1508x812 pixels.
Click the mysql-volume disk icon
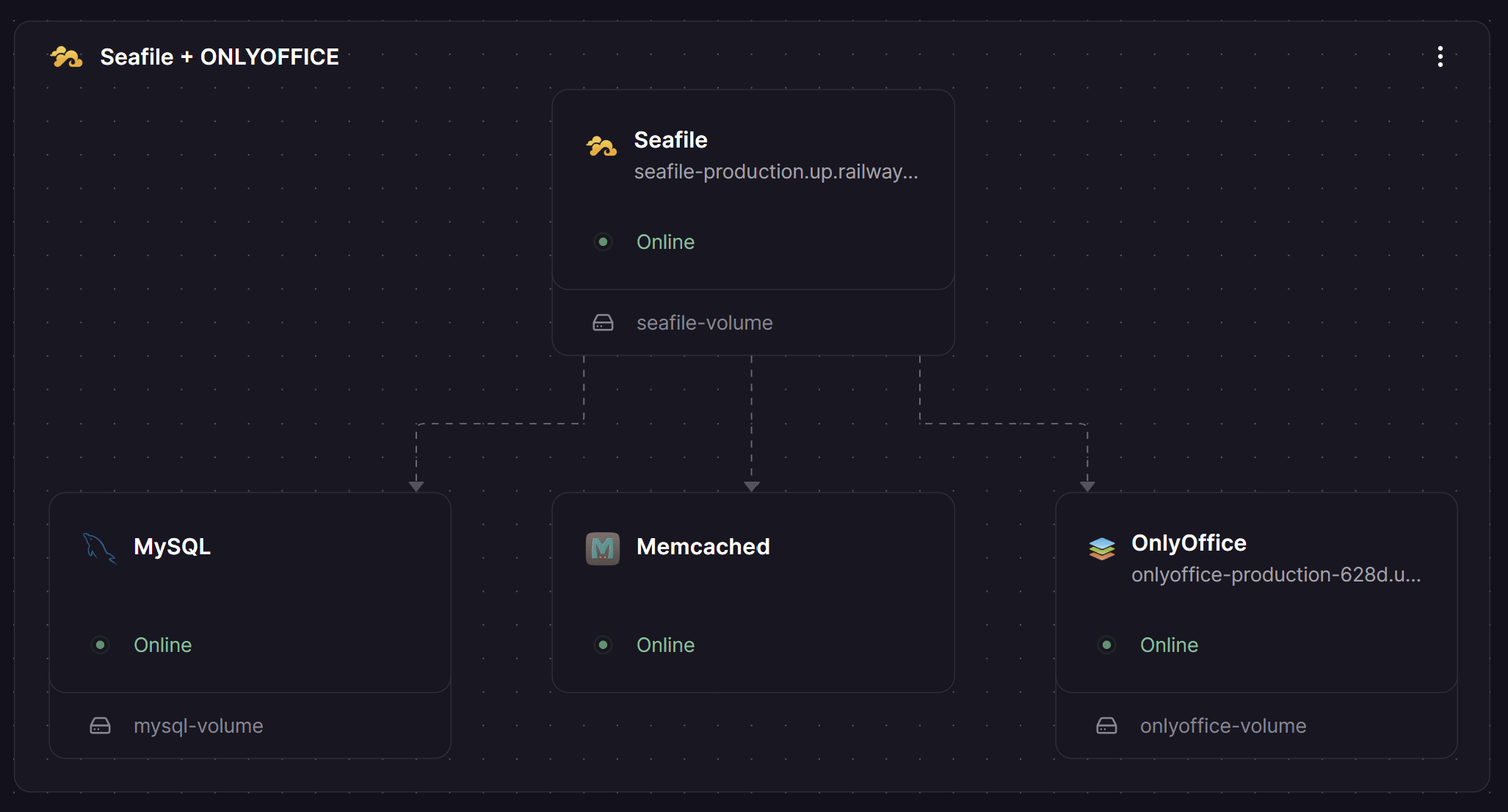click(x=100, y=726)
